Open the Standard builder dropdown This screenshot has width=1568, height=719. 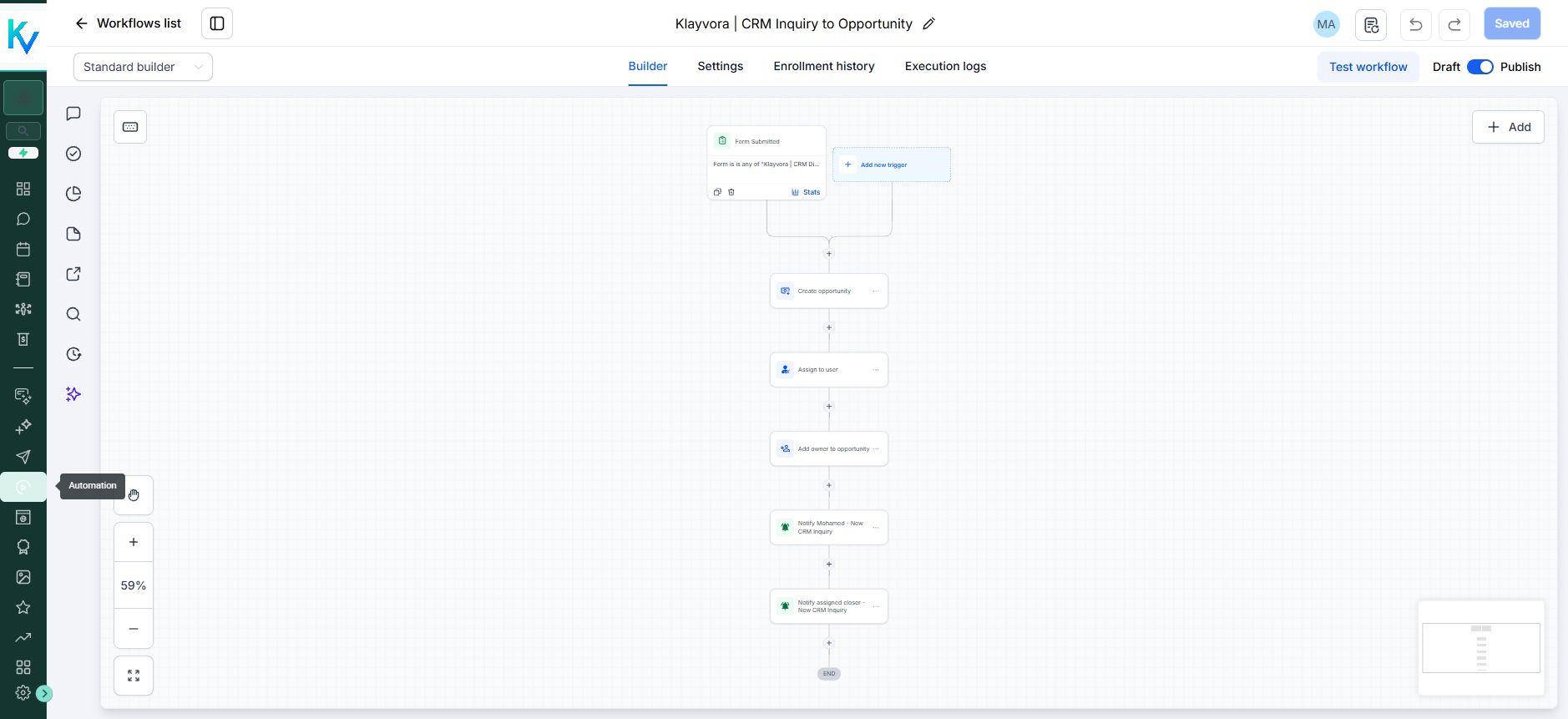[143, 67]
